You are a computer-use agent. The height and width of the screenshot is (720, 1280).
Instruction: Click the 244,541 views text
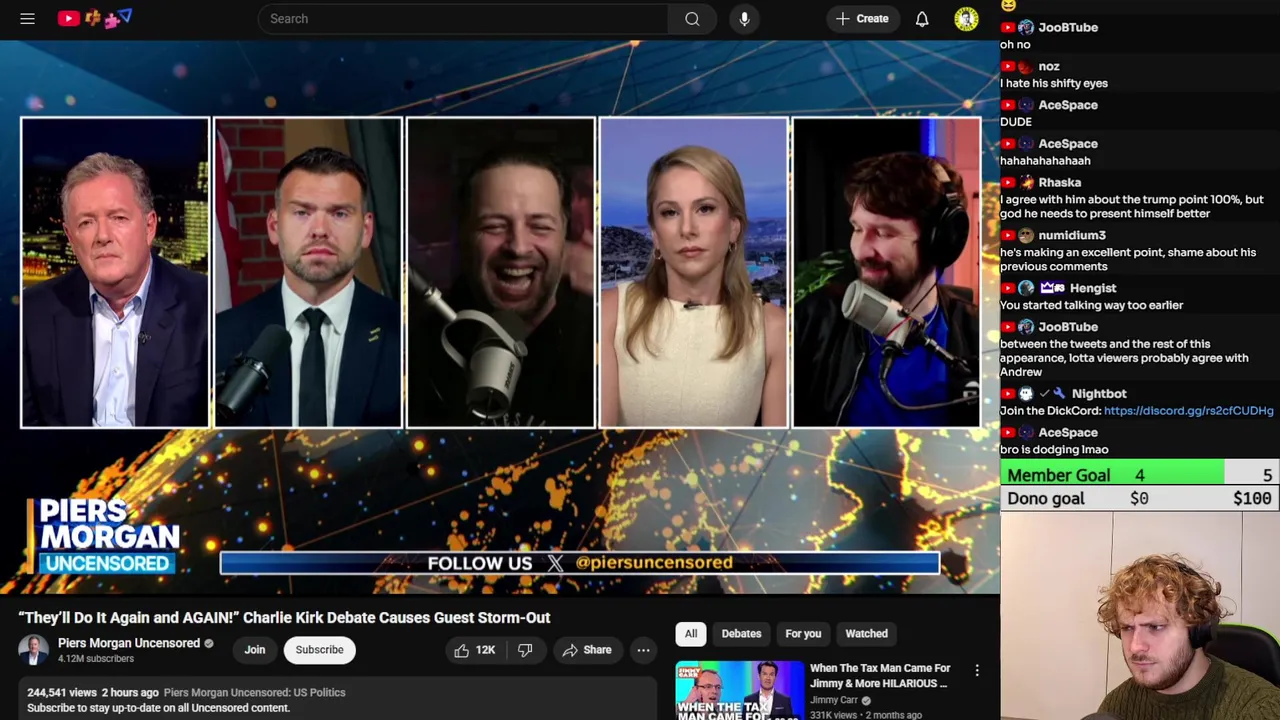tap(62, 692)
